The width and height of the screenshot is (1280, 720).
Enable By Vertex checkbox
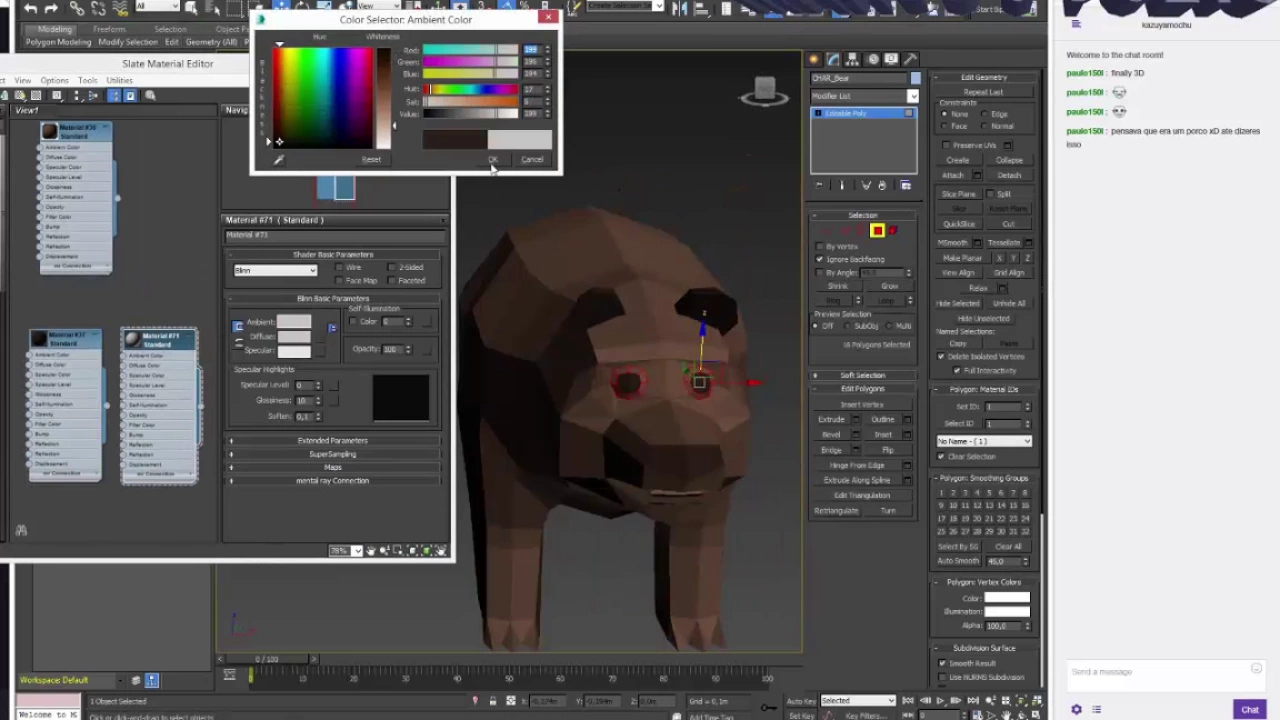tap(820, 246)
